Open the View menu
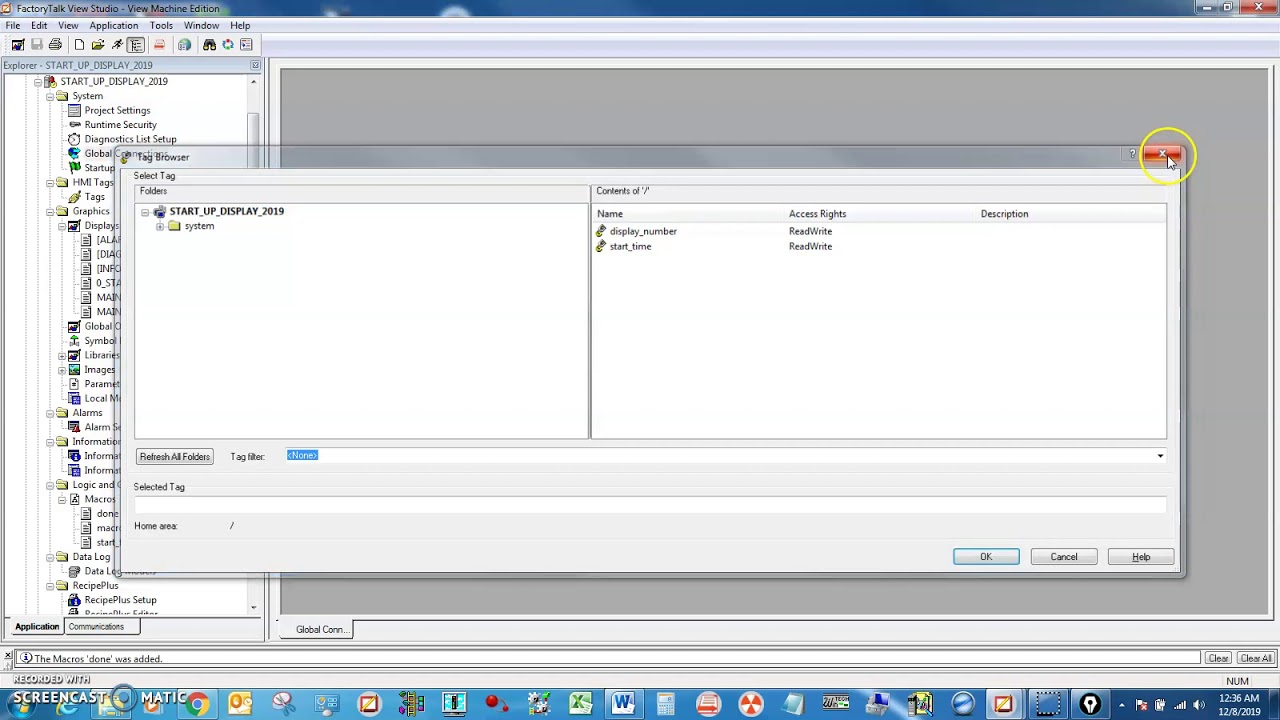 tap(68, 25)
